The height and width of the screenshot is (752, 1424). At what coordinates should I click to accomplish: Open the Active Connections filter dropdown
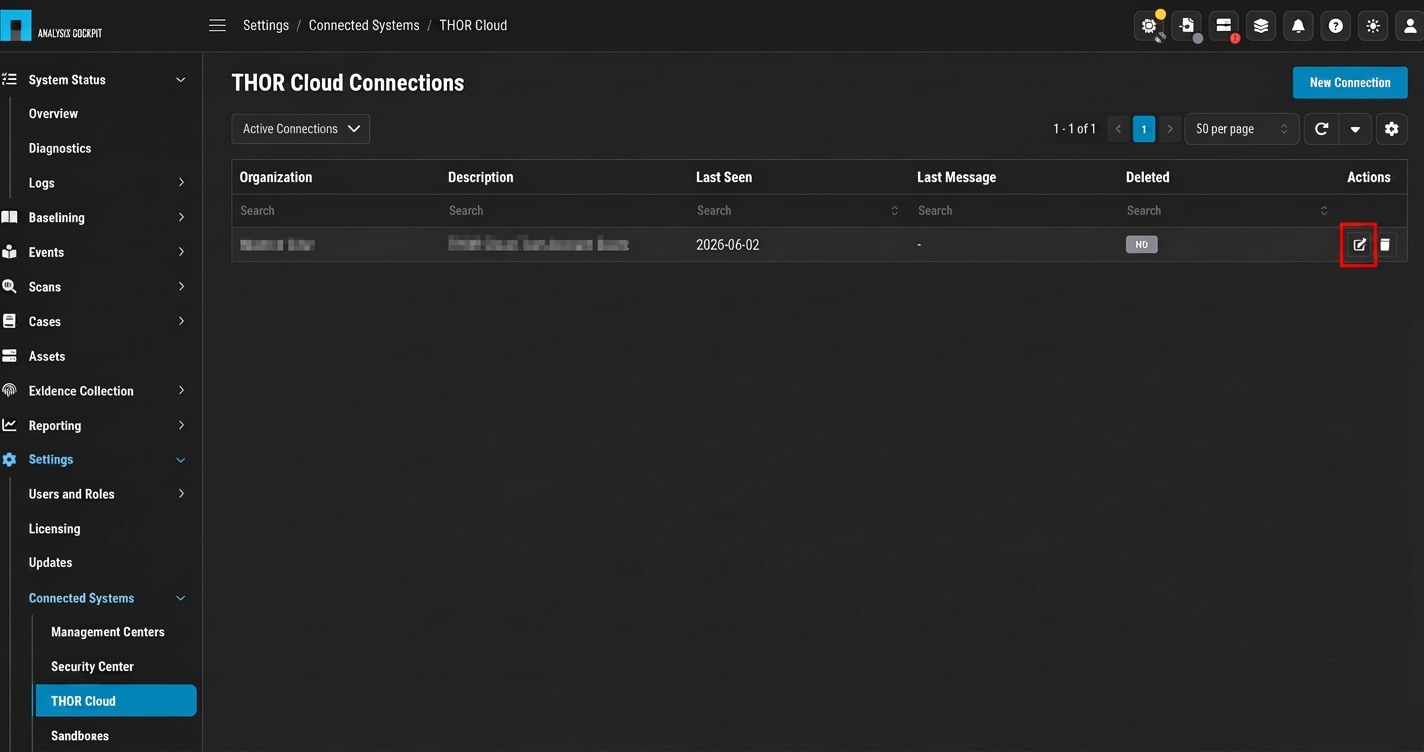301,129
